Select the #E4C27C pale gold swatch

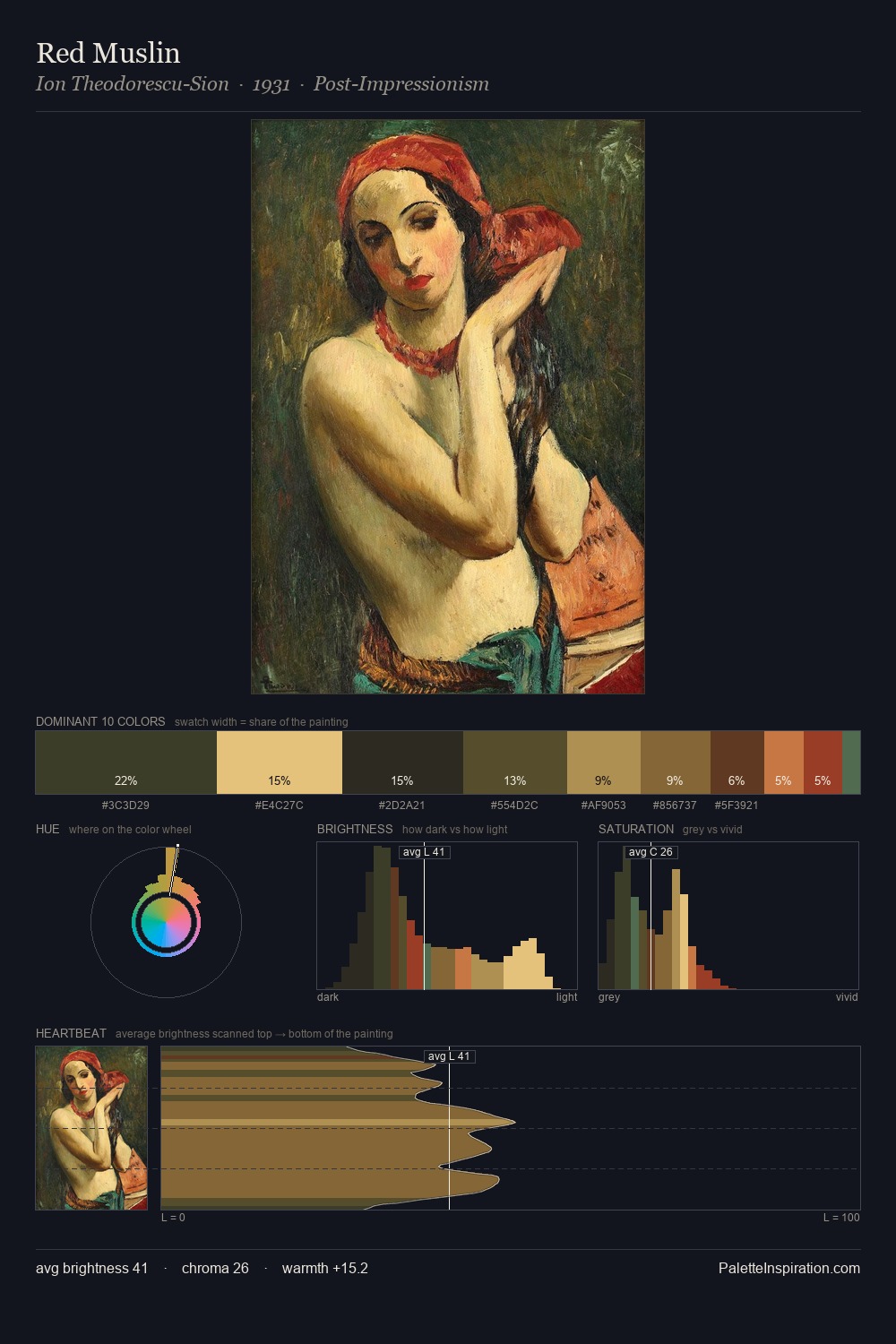coord(280,762)
